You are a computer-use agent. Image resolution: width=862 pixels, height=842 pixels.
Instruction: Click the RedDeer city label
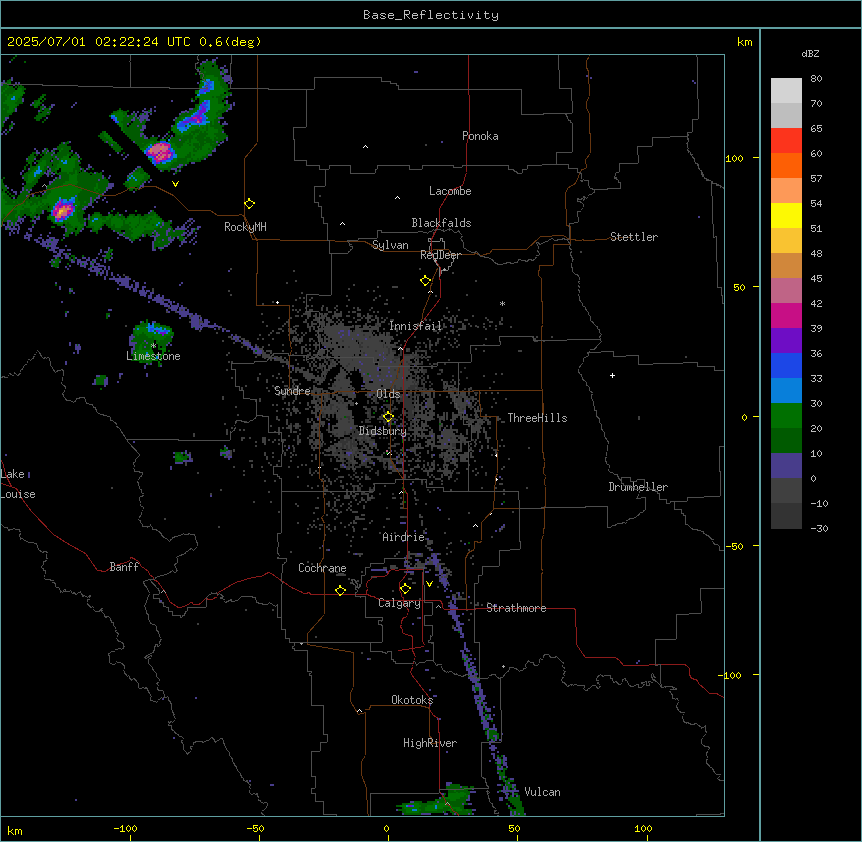(x=440, y=255)
